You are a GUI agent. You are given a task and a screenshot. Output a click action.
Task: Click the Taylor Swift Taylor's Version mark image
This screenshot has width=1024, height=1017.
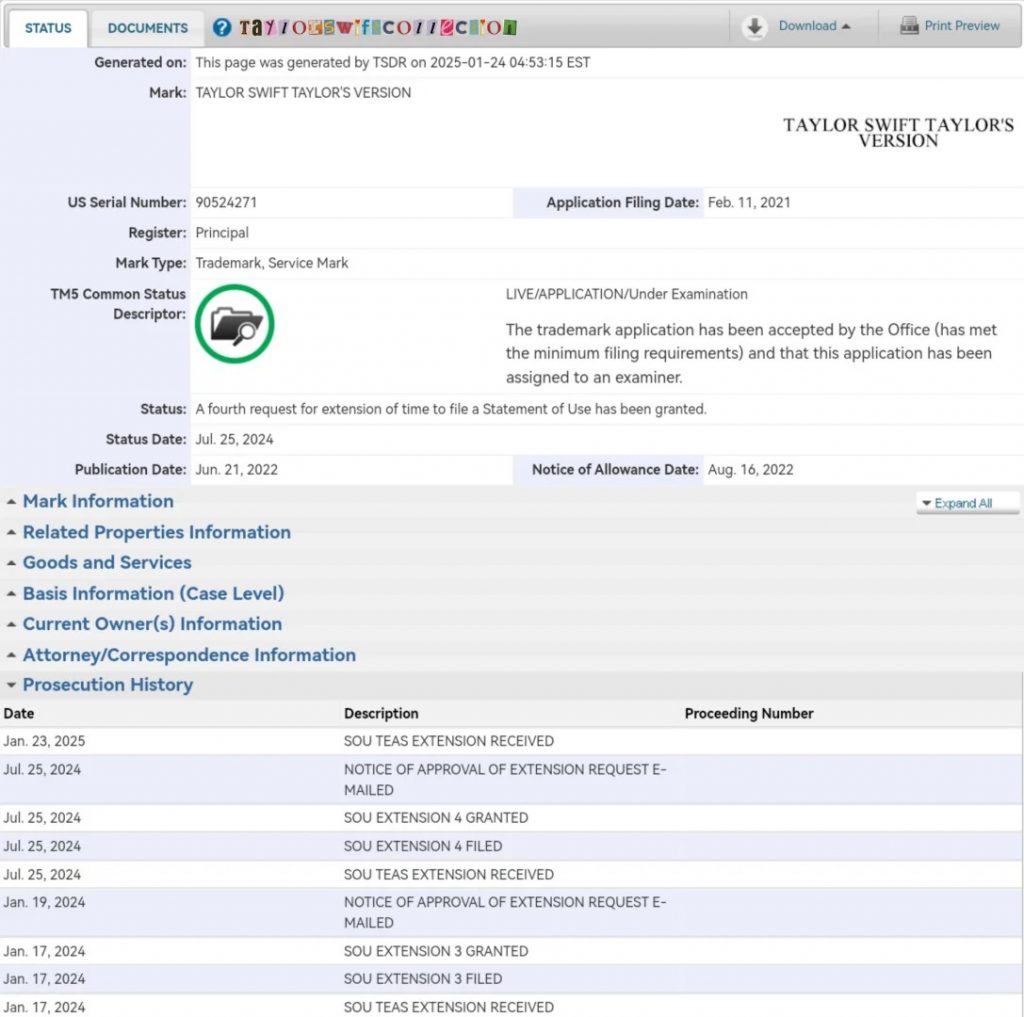[x=898, y=133]
